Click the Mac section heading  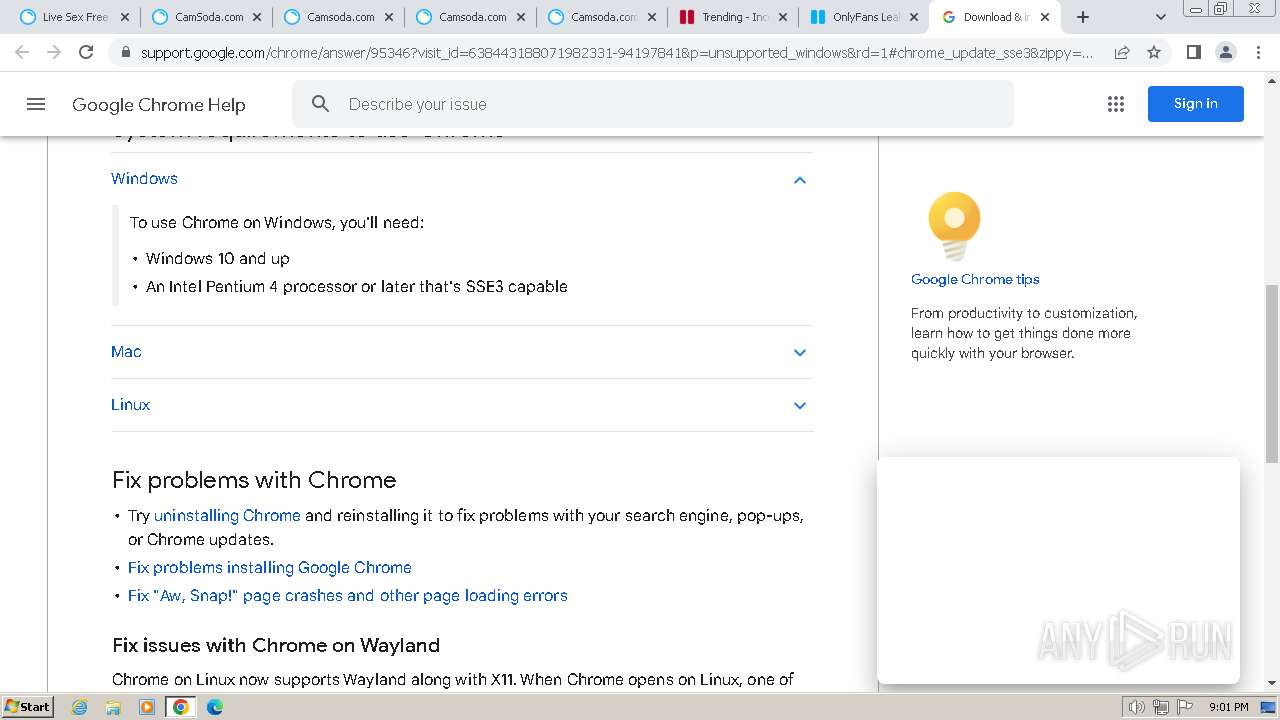tap(126, 351)
